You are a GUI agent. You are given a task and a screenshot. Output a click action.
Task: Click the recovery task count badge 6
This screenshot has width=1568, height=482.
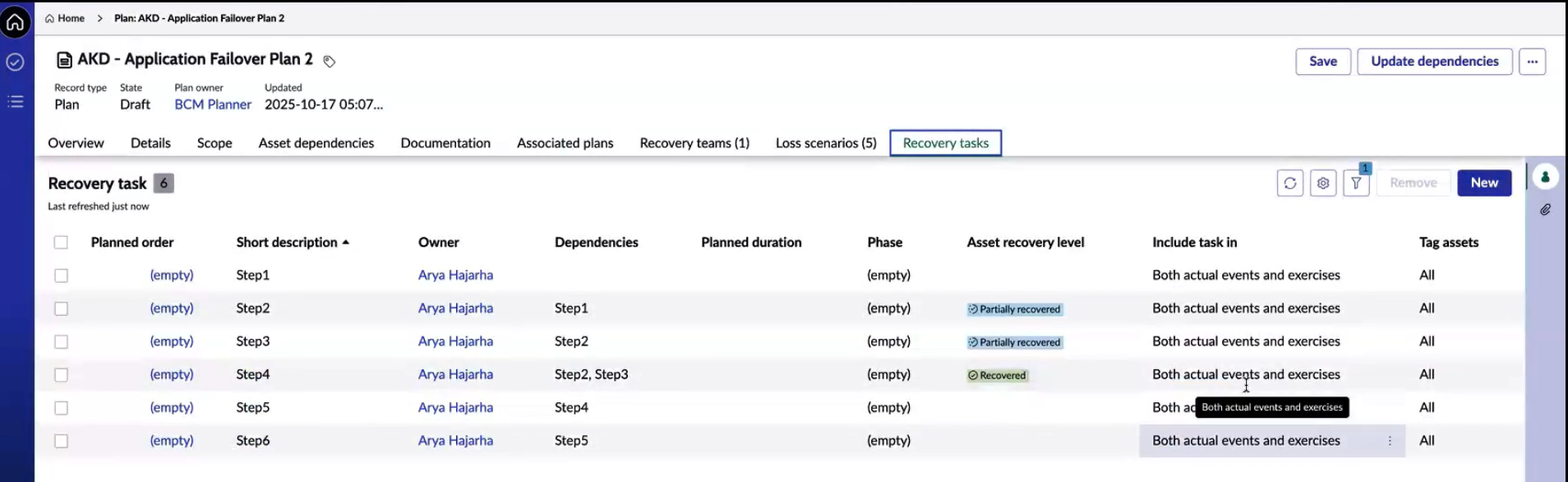164,183
